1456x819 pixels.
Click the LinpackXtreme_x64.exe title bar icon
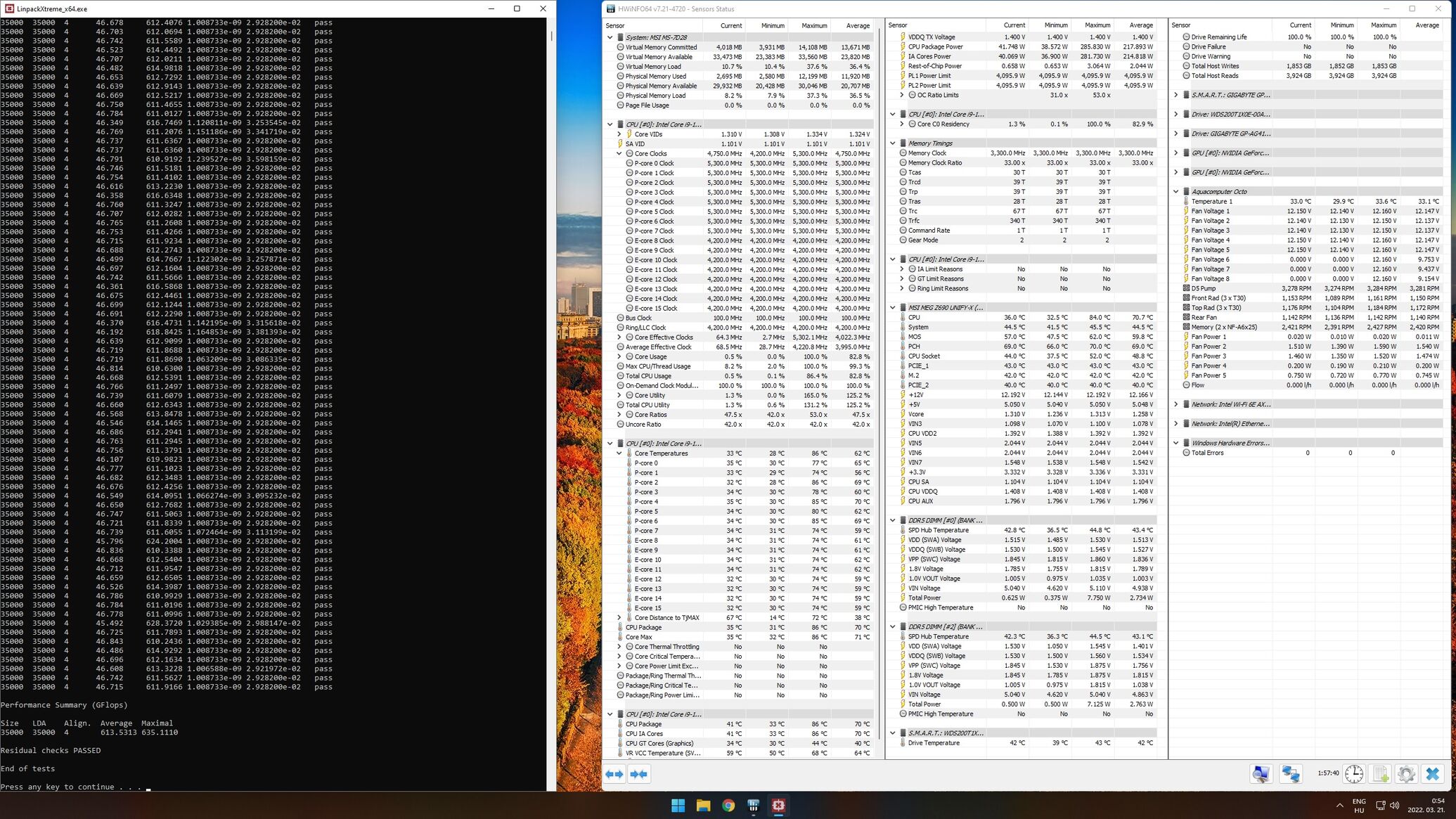click(9, 8)
